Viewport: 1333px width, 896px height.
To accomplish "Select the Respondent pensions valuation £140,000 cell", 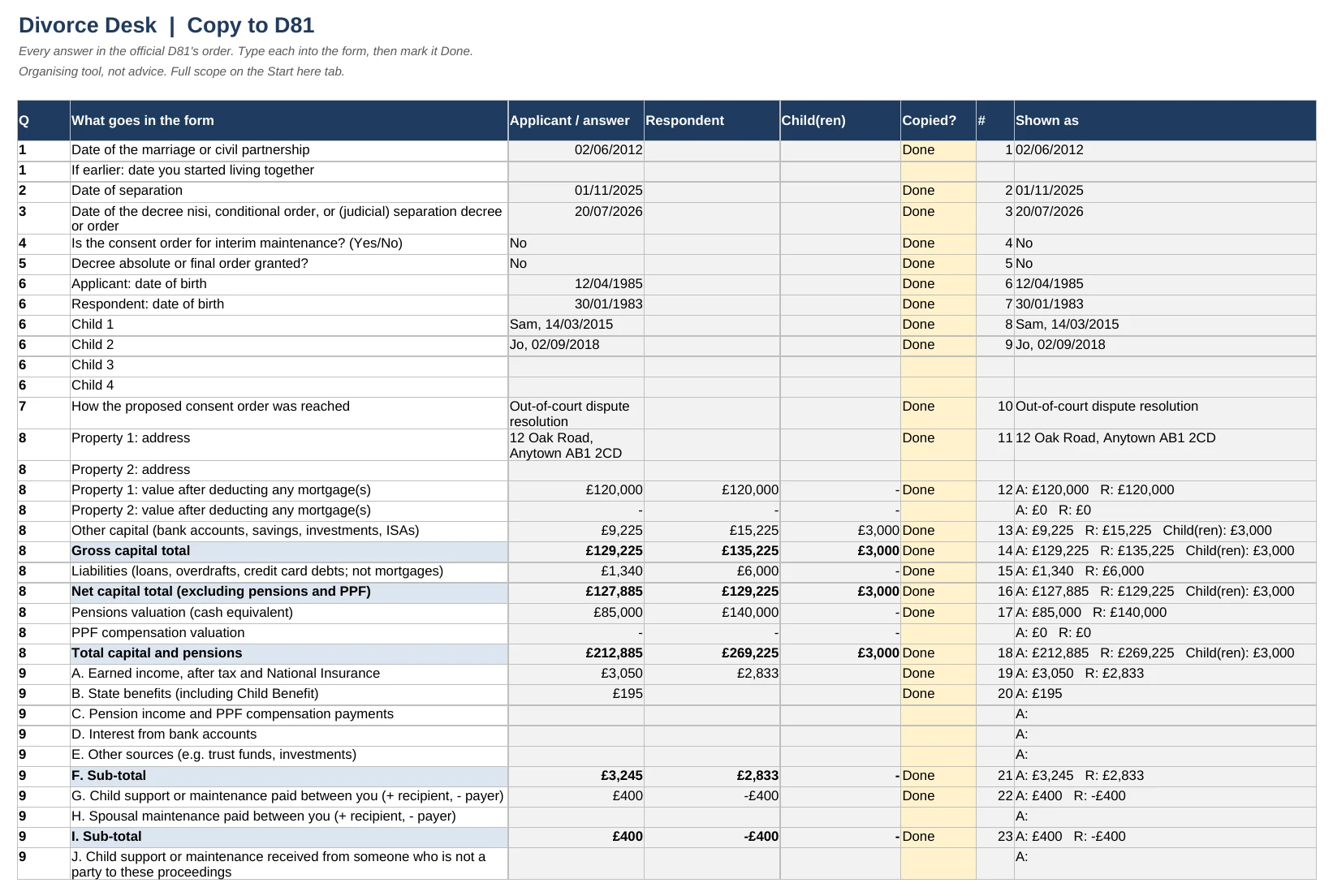I will pyautogui.click(x=712, y=613).
